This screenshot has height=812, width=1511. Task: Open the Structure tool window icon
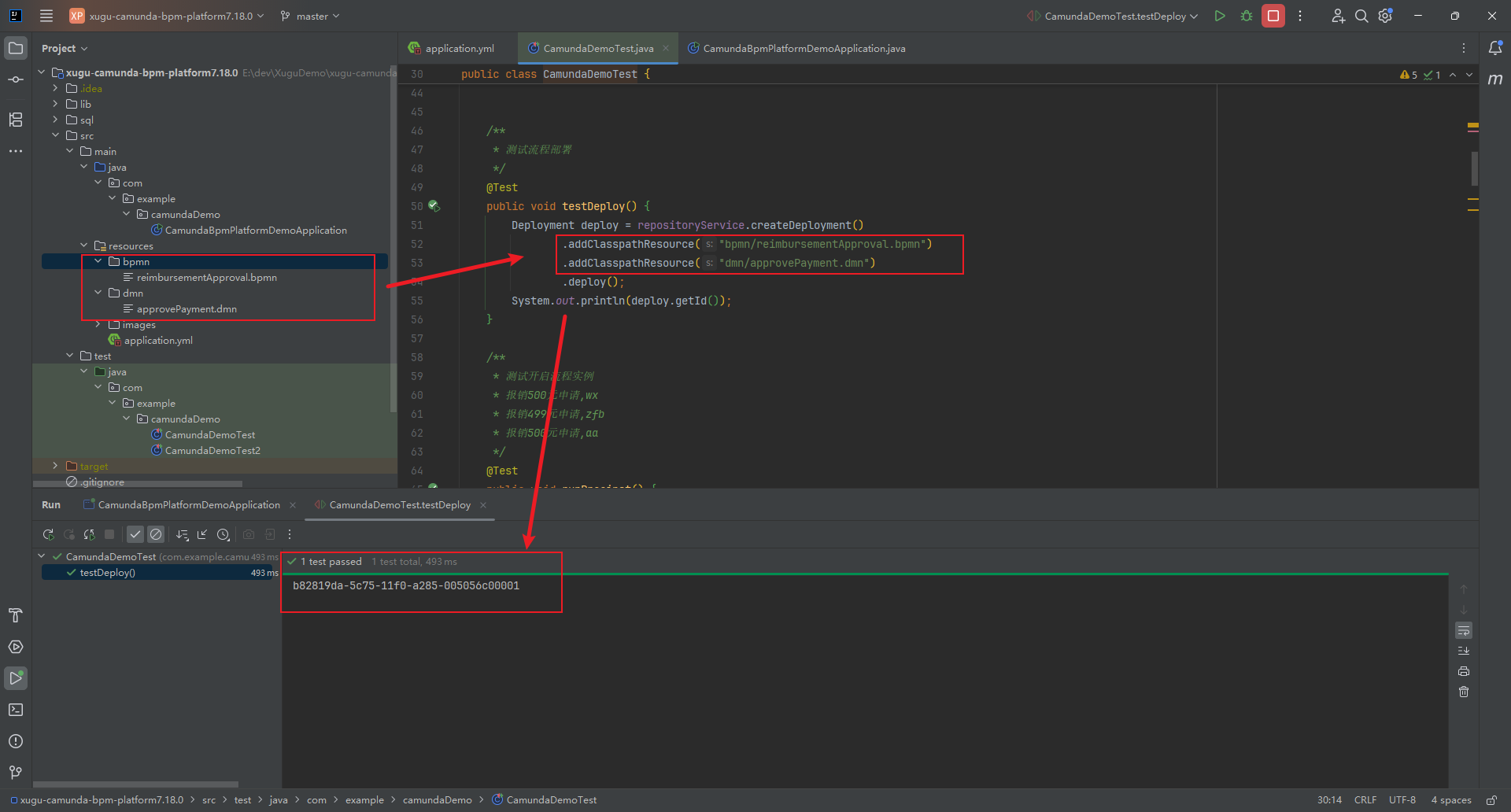click(16, 120)
